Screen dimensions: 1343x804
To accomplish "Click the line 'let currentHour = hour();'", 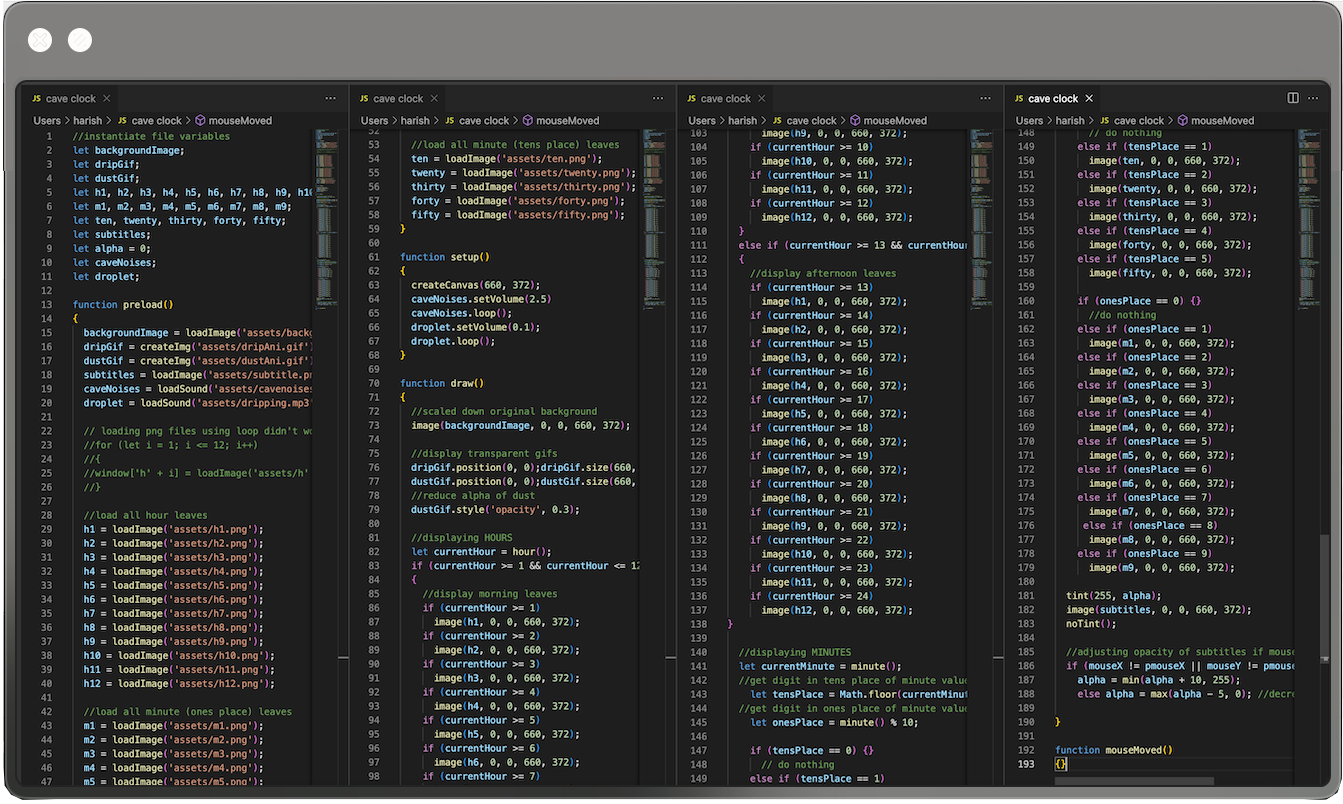I will (481, 551).
